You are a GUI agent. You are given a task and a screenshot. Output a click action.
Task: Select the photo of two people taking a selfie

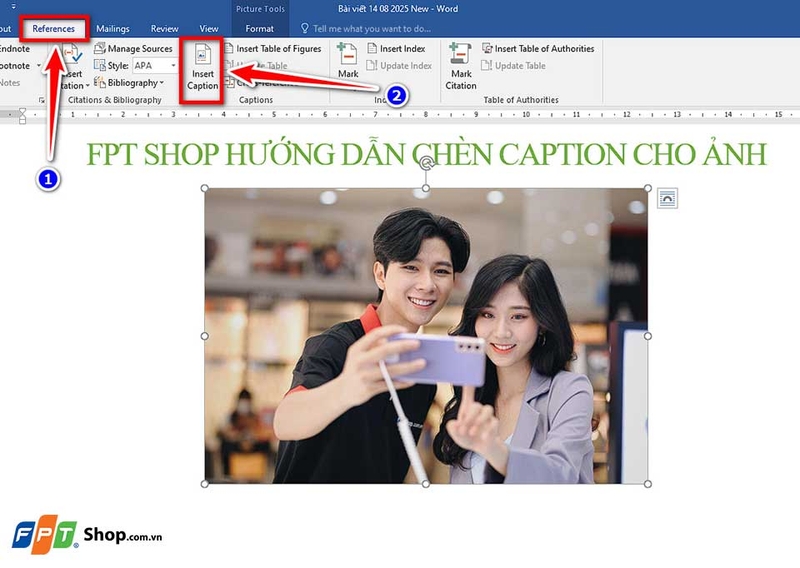(426, 336)
